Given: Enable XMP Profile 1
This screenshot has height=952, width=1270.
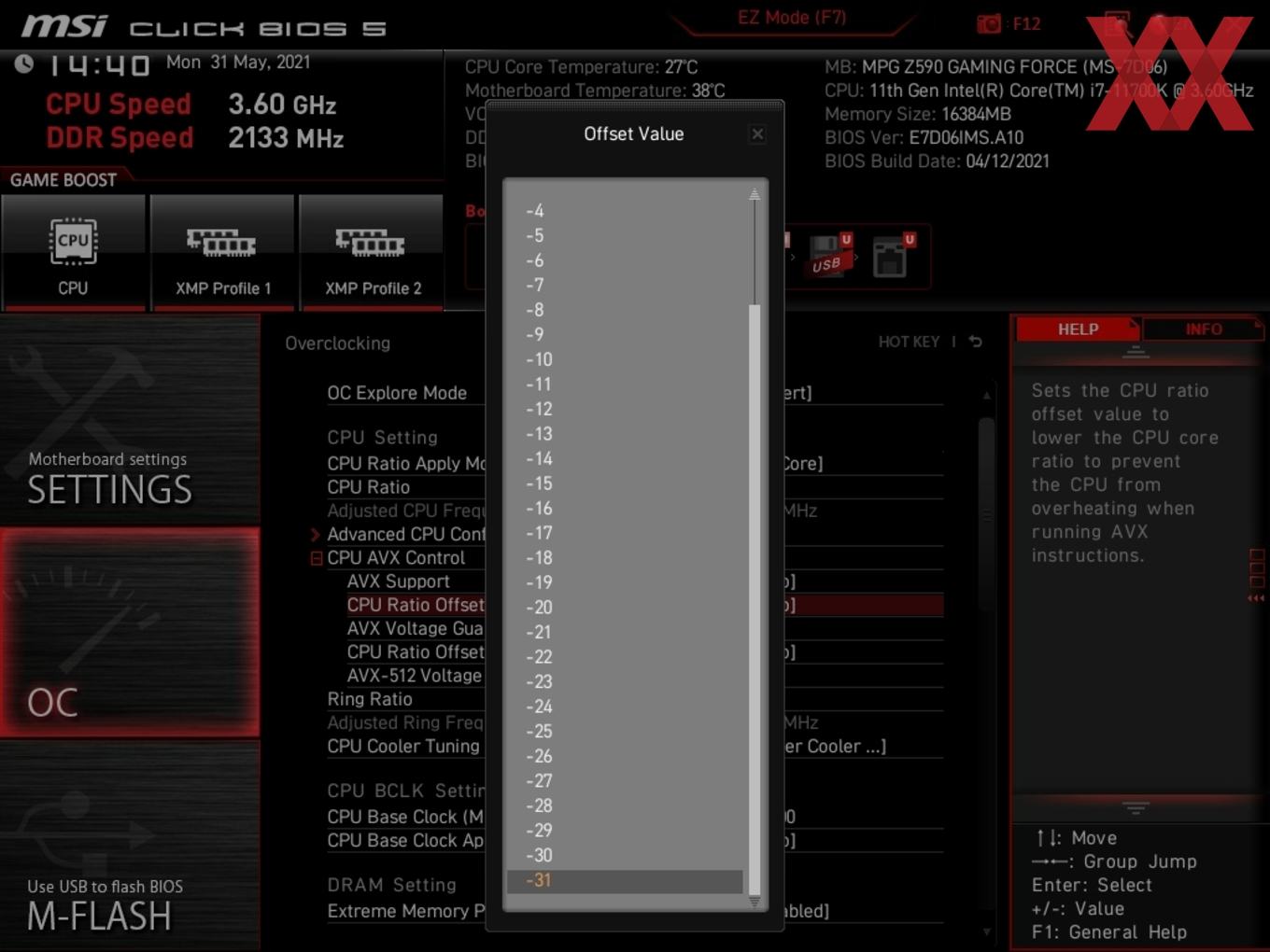Looking at the screenshot, I should pos(222,252).
